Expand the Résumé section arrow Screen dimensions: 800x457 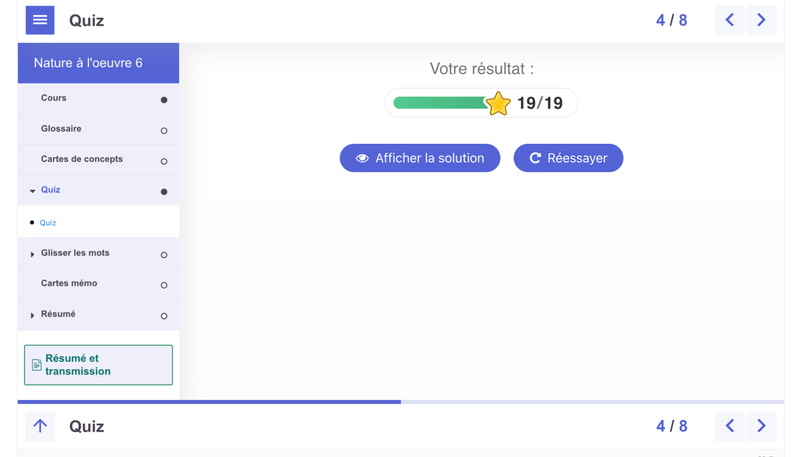click(33, 315)
